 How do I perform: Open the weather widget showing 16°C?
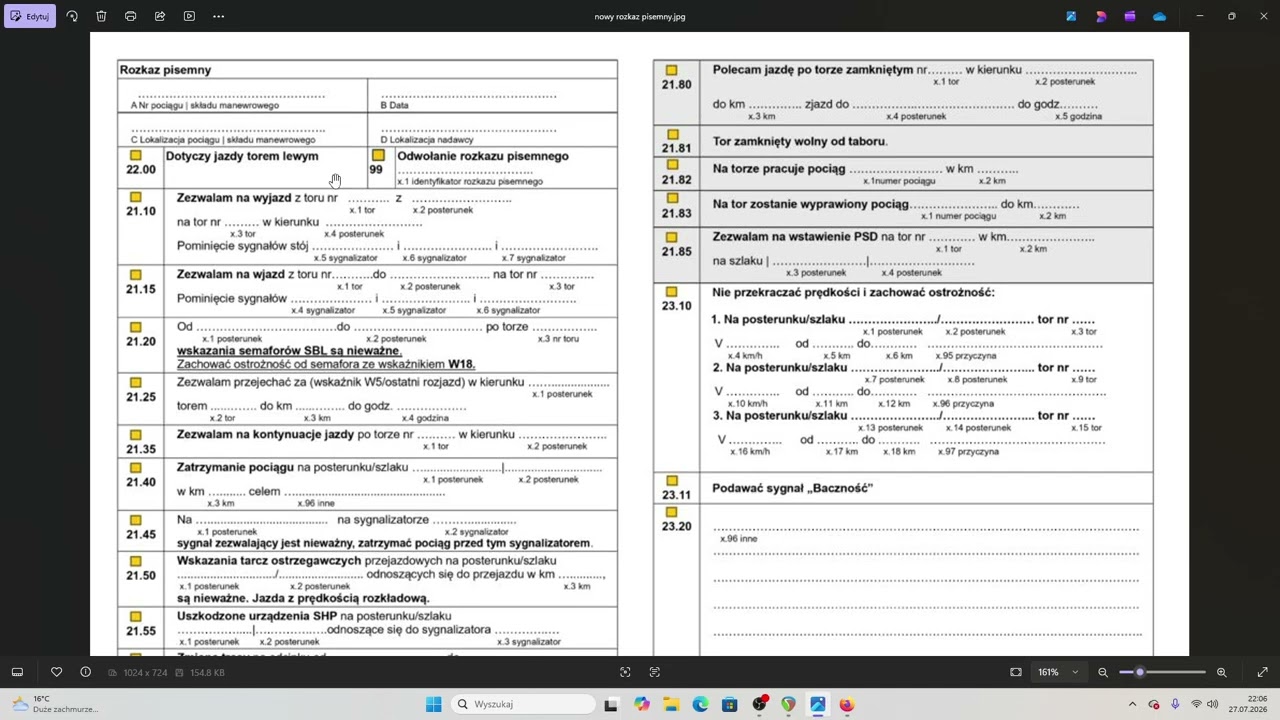pyautogui.click(x=55, y=704)
